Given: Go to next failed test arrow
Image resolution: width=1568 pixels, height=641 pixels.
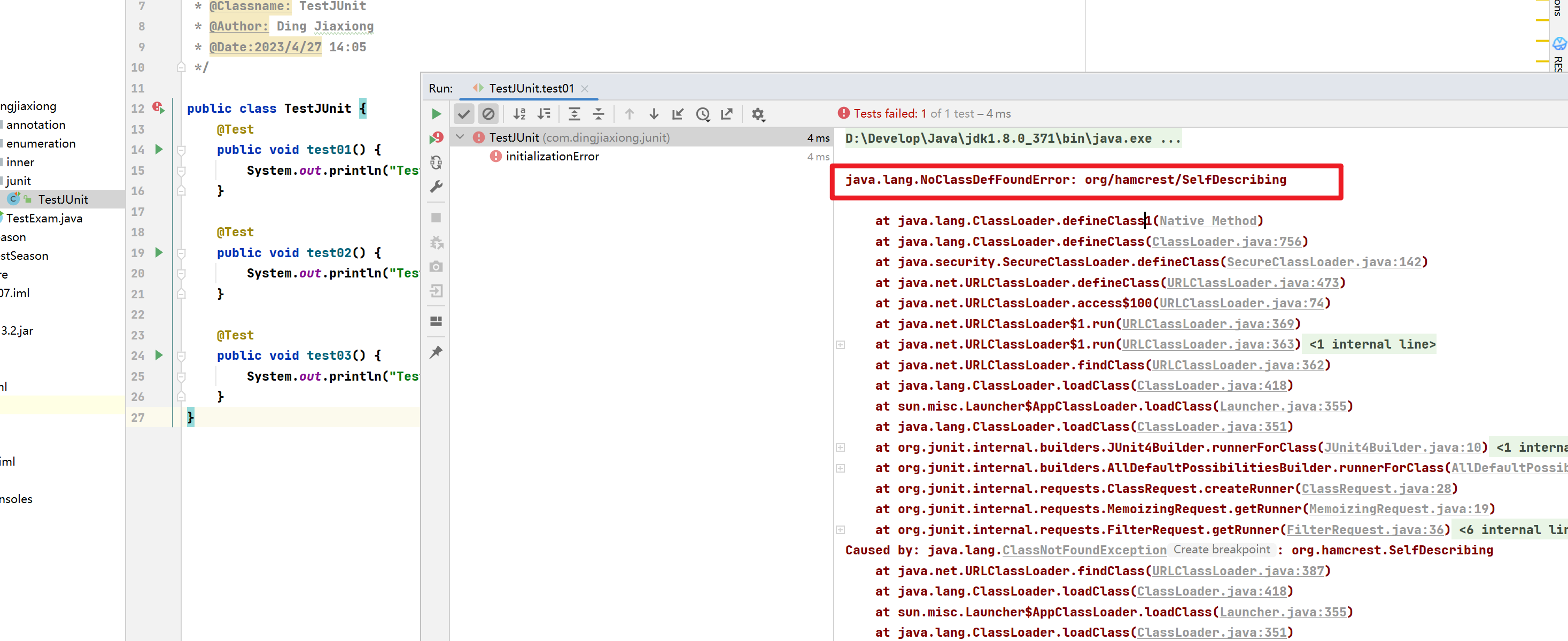Looking at the screenshot, I should click(654, 114).
